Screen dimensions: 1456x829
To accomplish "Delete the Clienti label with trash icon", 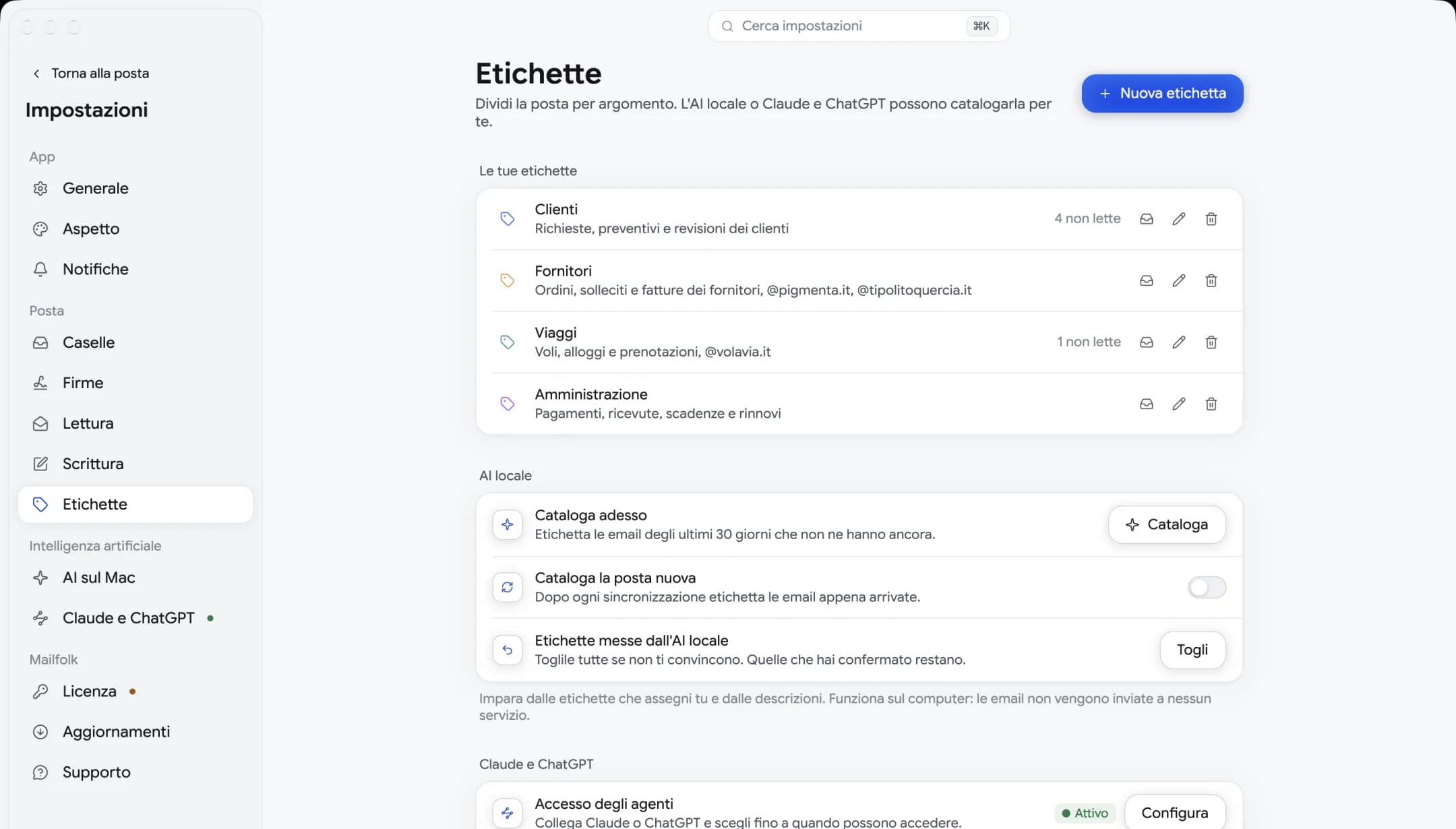I will click(x=1211, y=219).
